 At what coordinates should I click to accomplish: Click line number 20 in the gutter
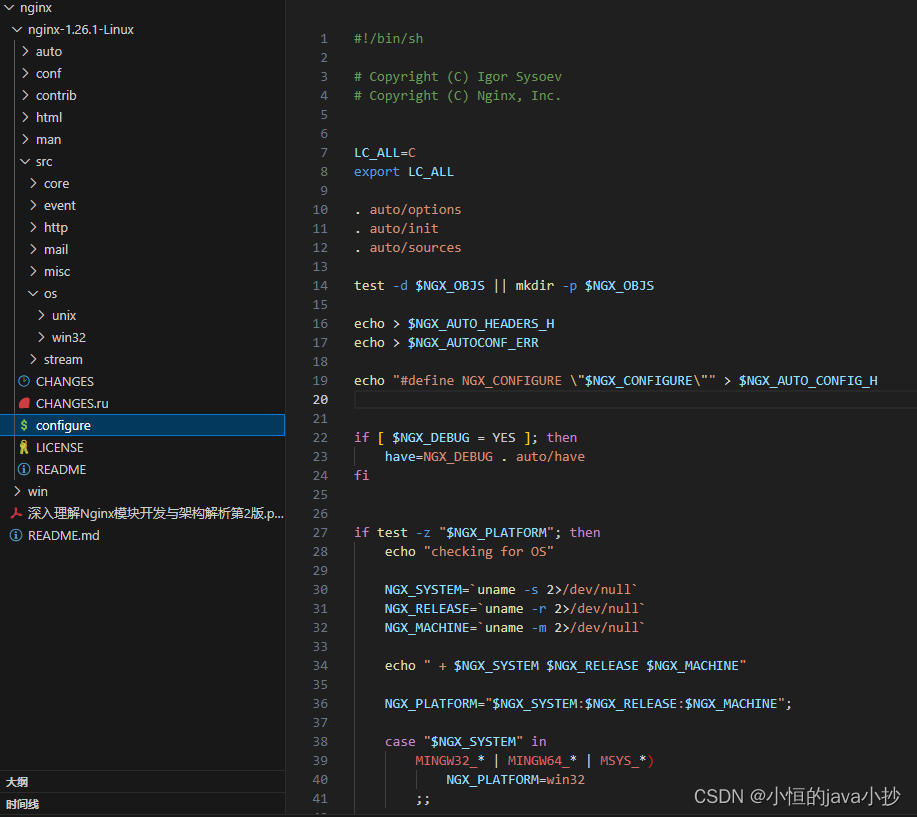click(x=320, y=399)
